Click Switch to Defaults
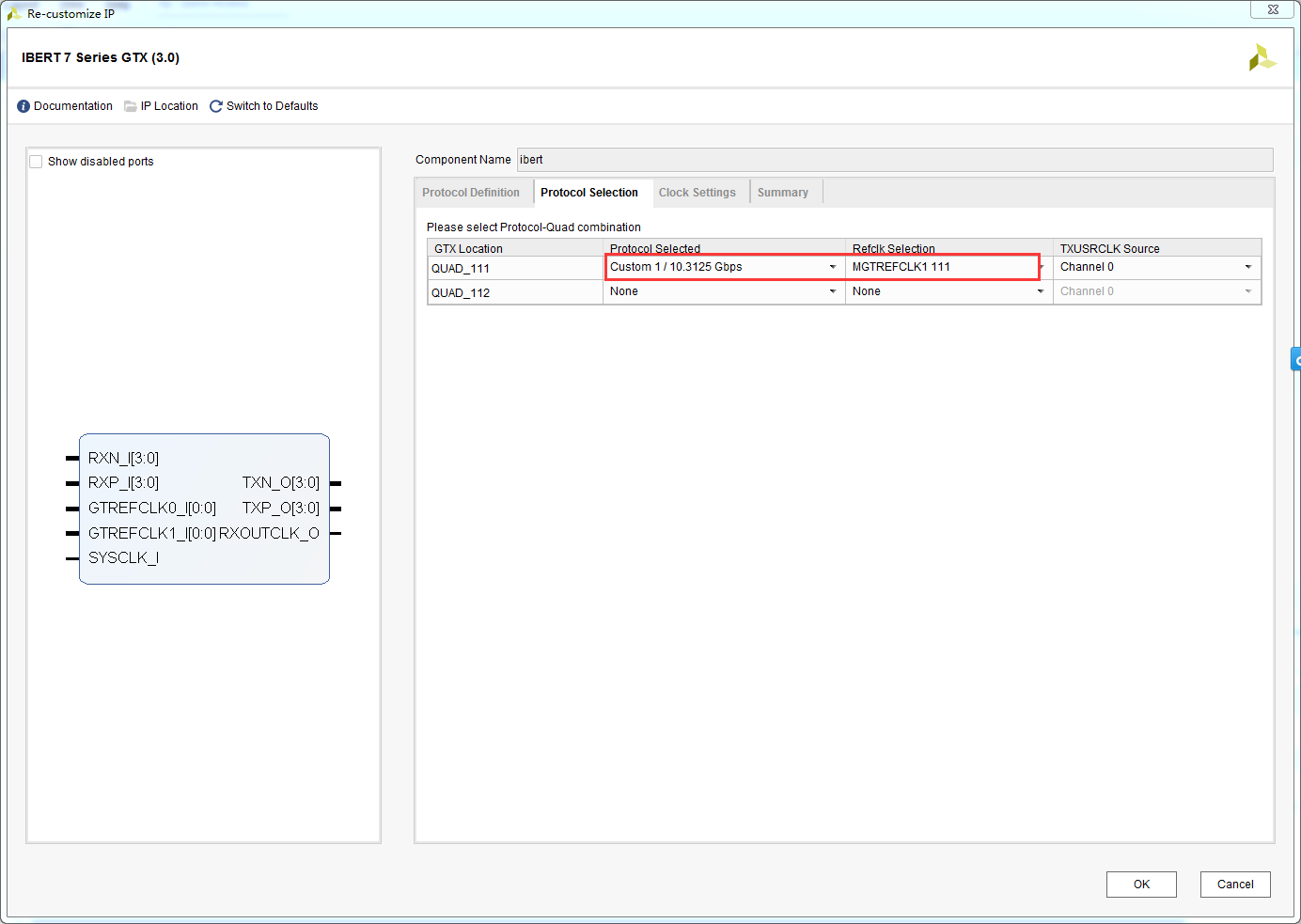Screen dimensions: 1301x924 tap(273, 106)
